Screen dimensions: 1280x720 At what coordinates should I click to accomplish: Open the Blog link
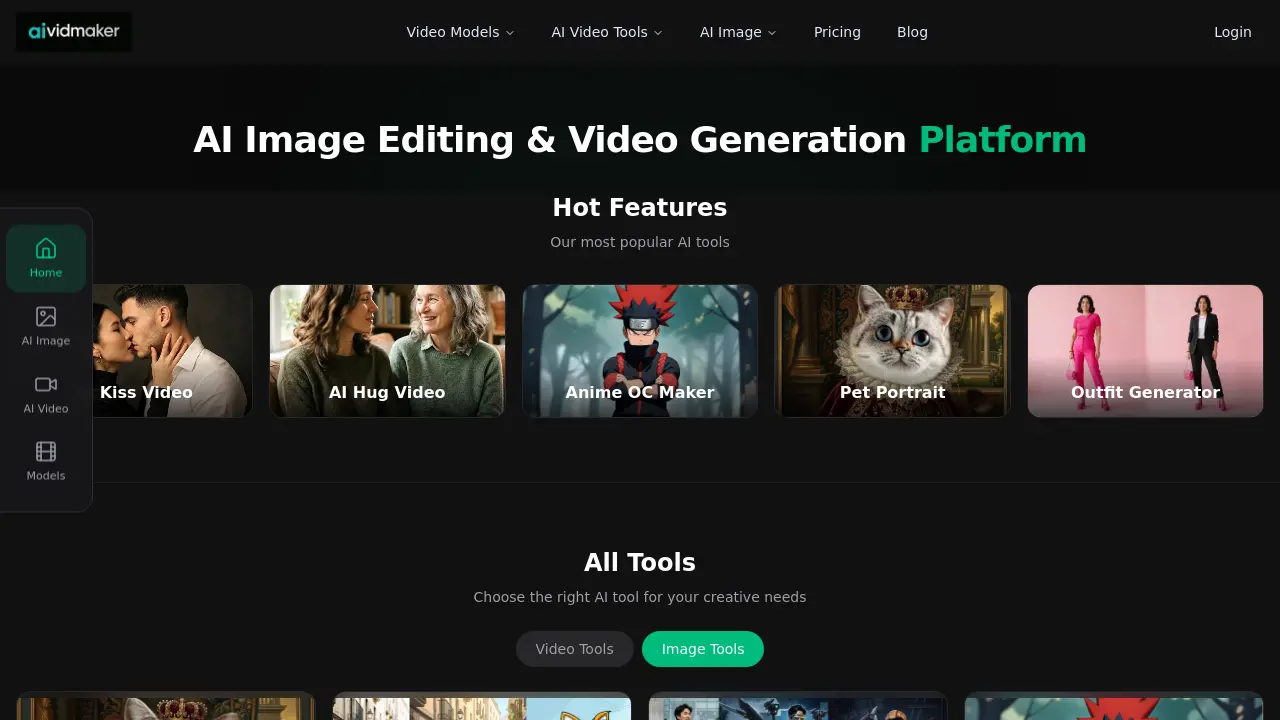pos(912,32)
